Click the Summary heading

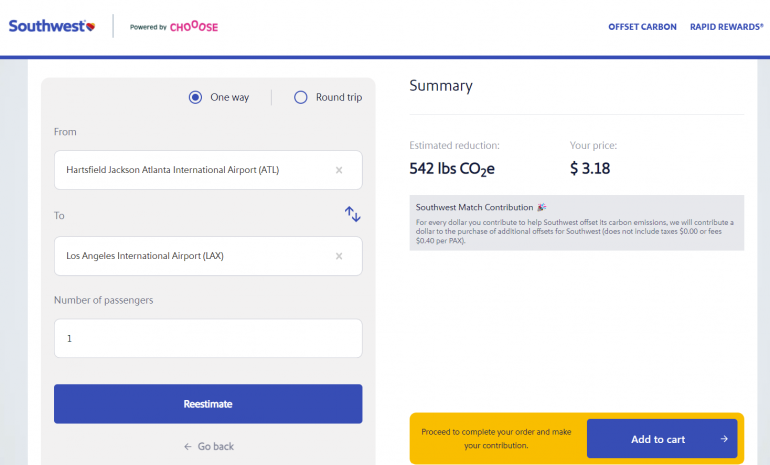[x=441, y=86]
